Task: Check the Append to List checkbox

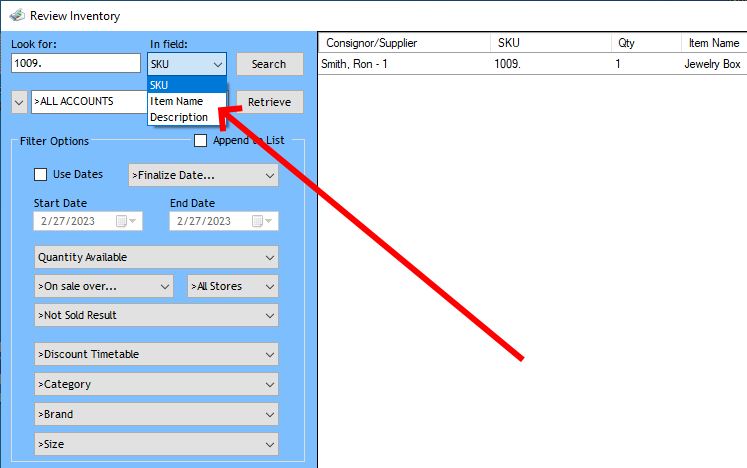Action: [201, 141]
